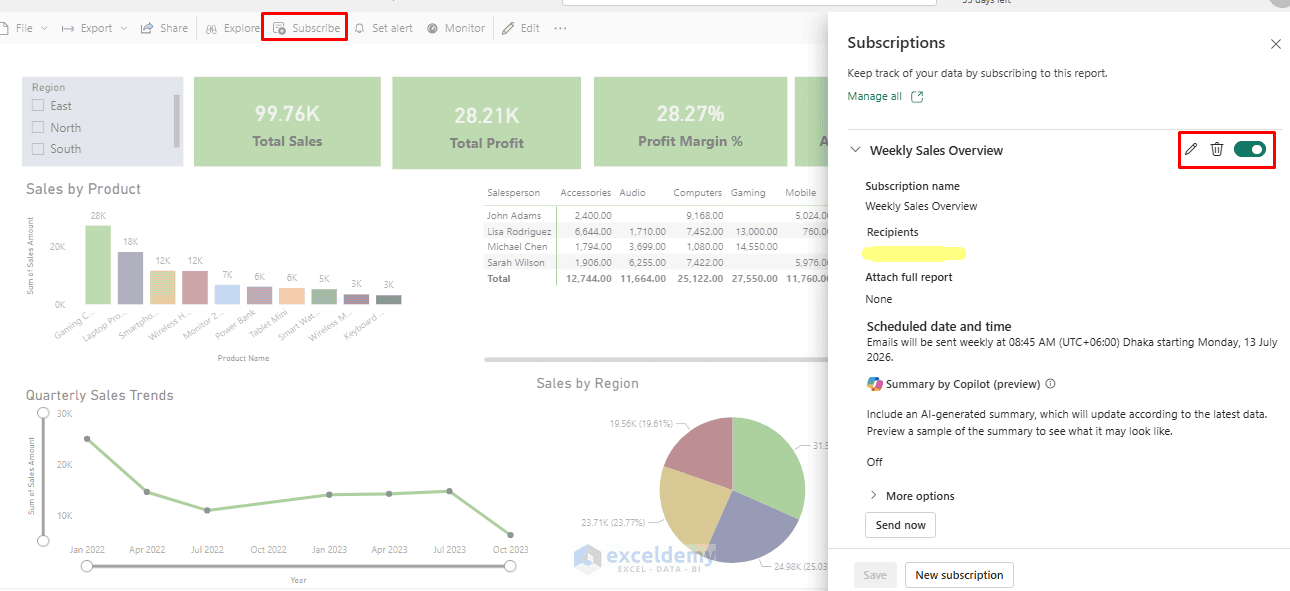Click the Salesperson column header
Image resolution: width=1290 pixels, height=591 pixels.
[x=513, y=193]
